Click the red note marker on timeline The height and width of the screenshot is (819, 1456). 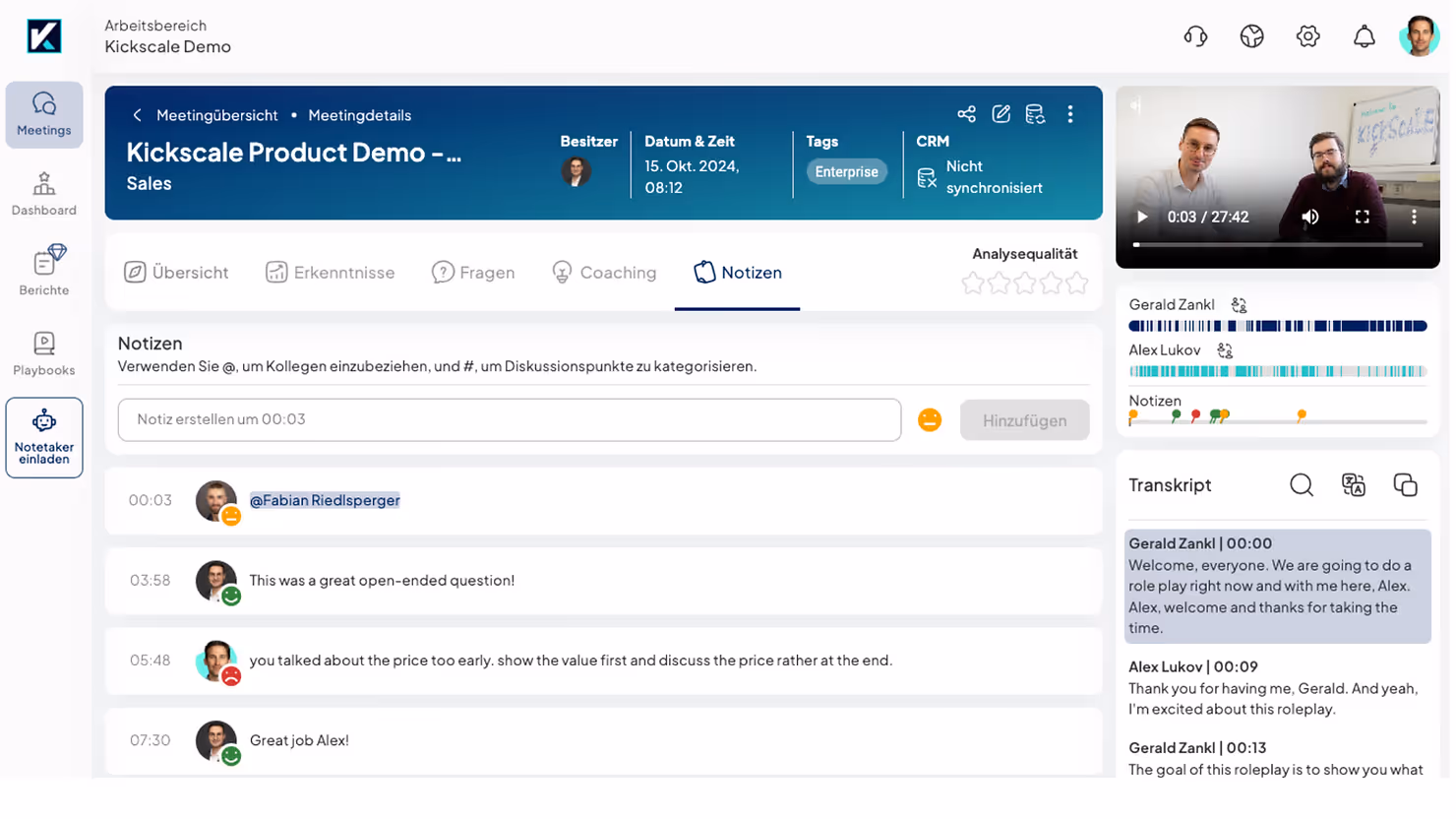coord(1195,416)
